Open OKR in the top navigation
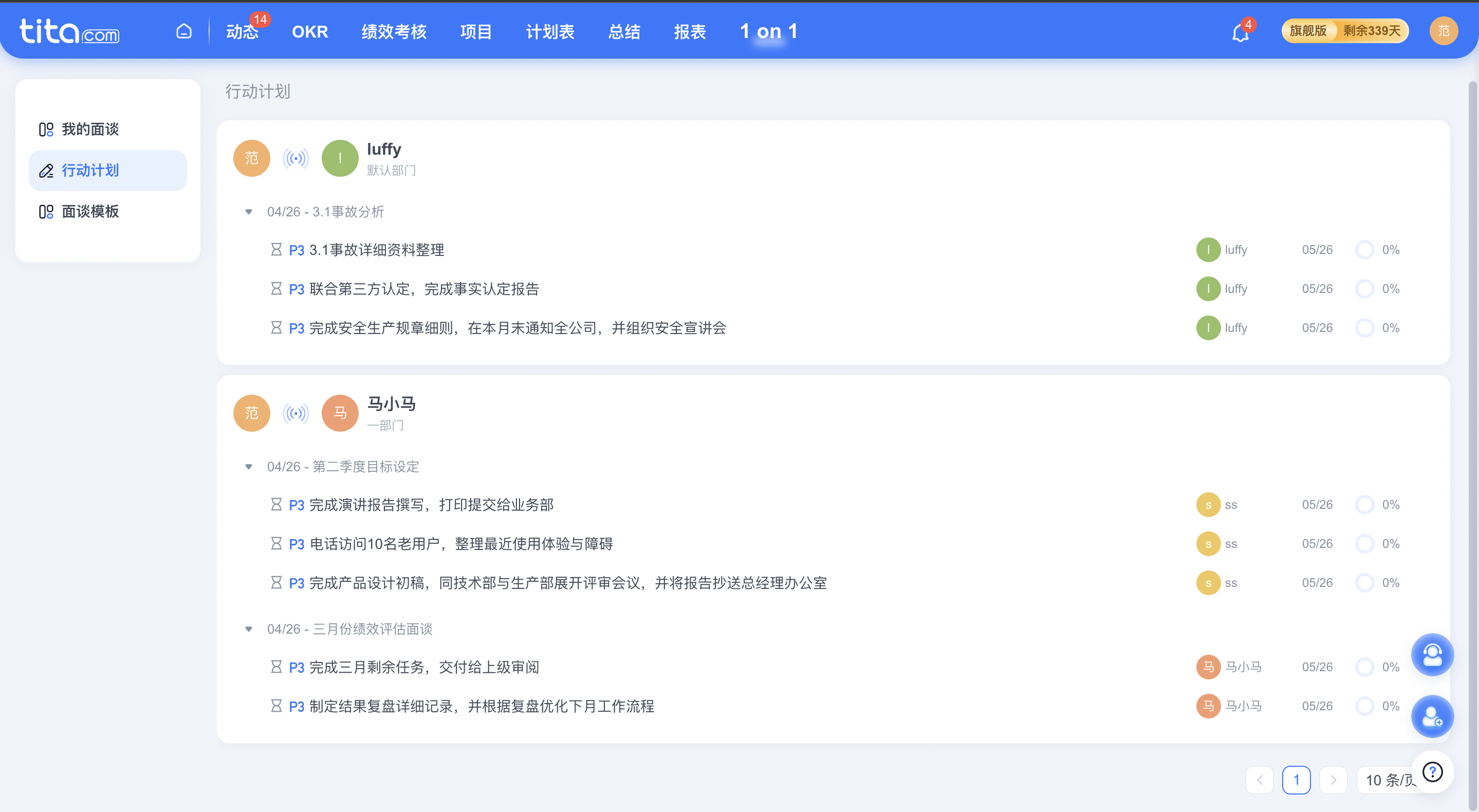 [x=310, y=31]
